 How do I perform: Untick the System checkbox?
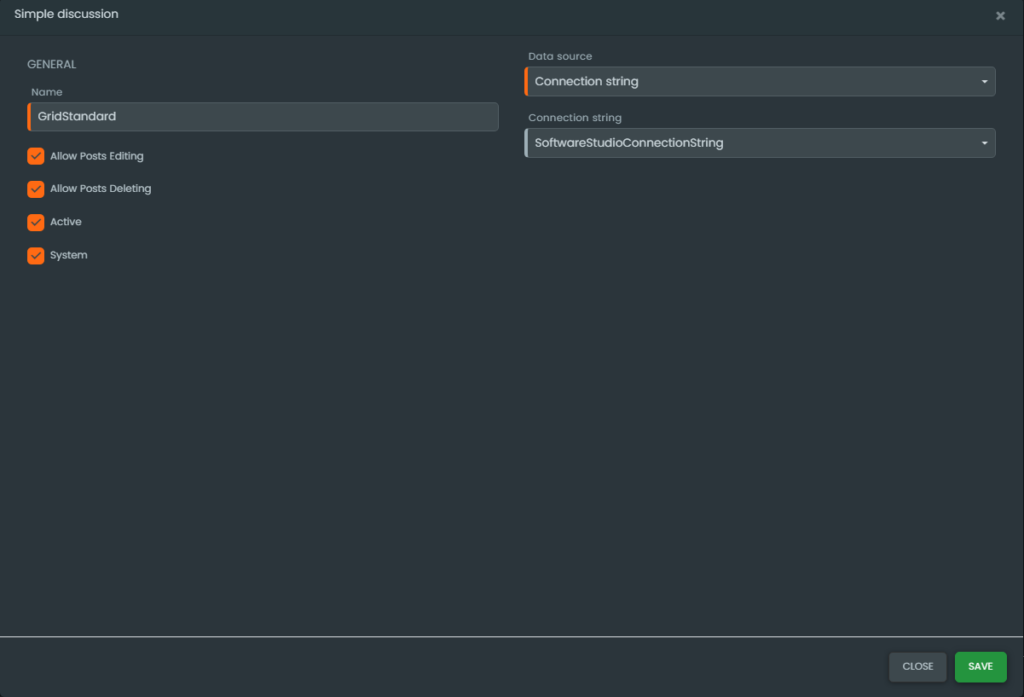pos(36,256)
